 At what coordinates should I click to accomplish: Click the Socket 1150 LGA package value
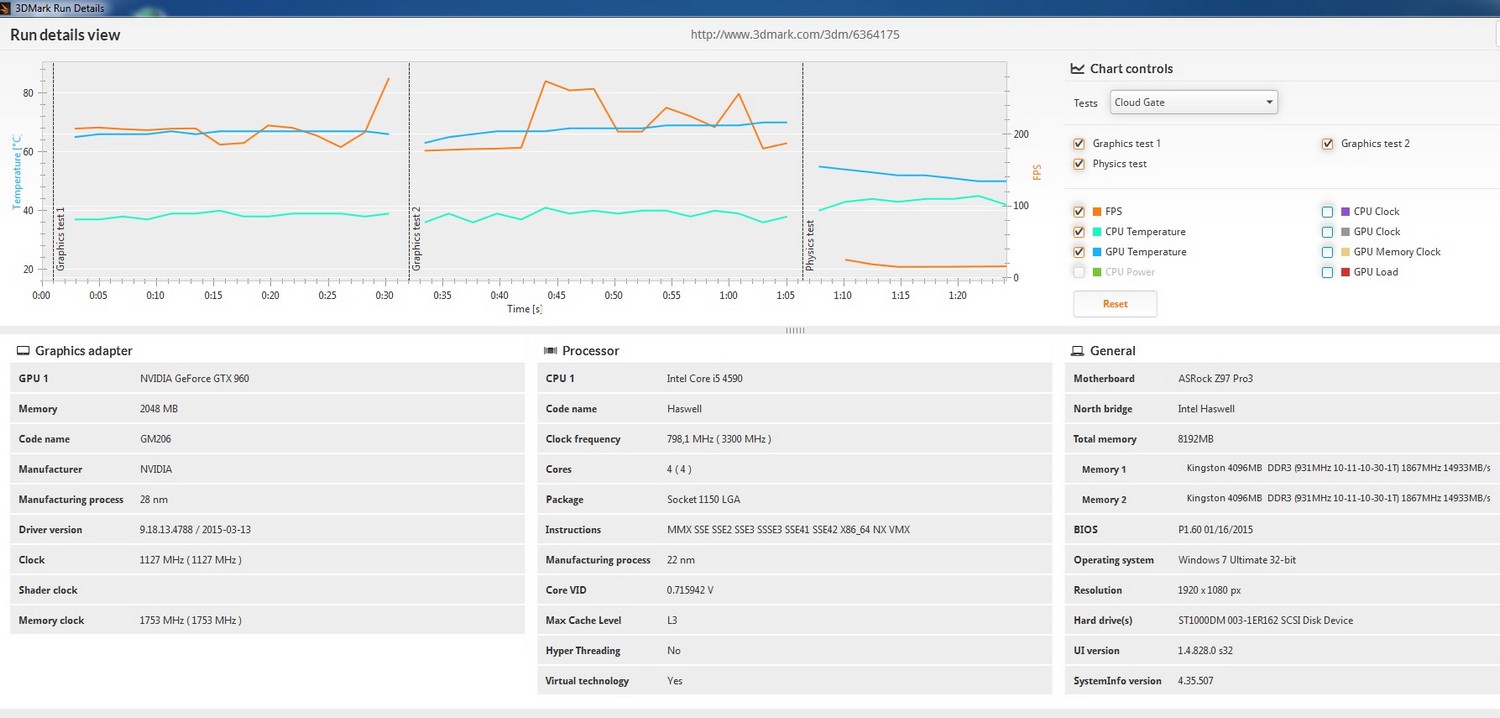(703, 500)
